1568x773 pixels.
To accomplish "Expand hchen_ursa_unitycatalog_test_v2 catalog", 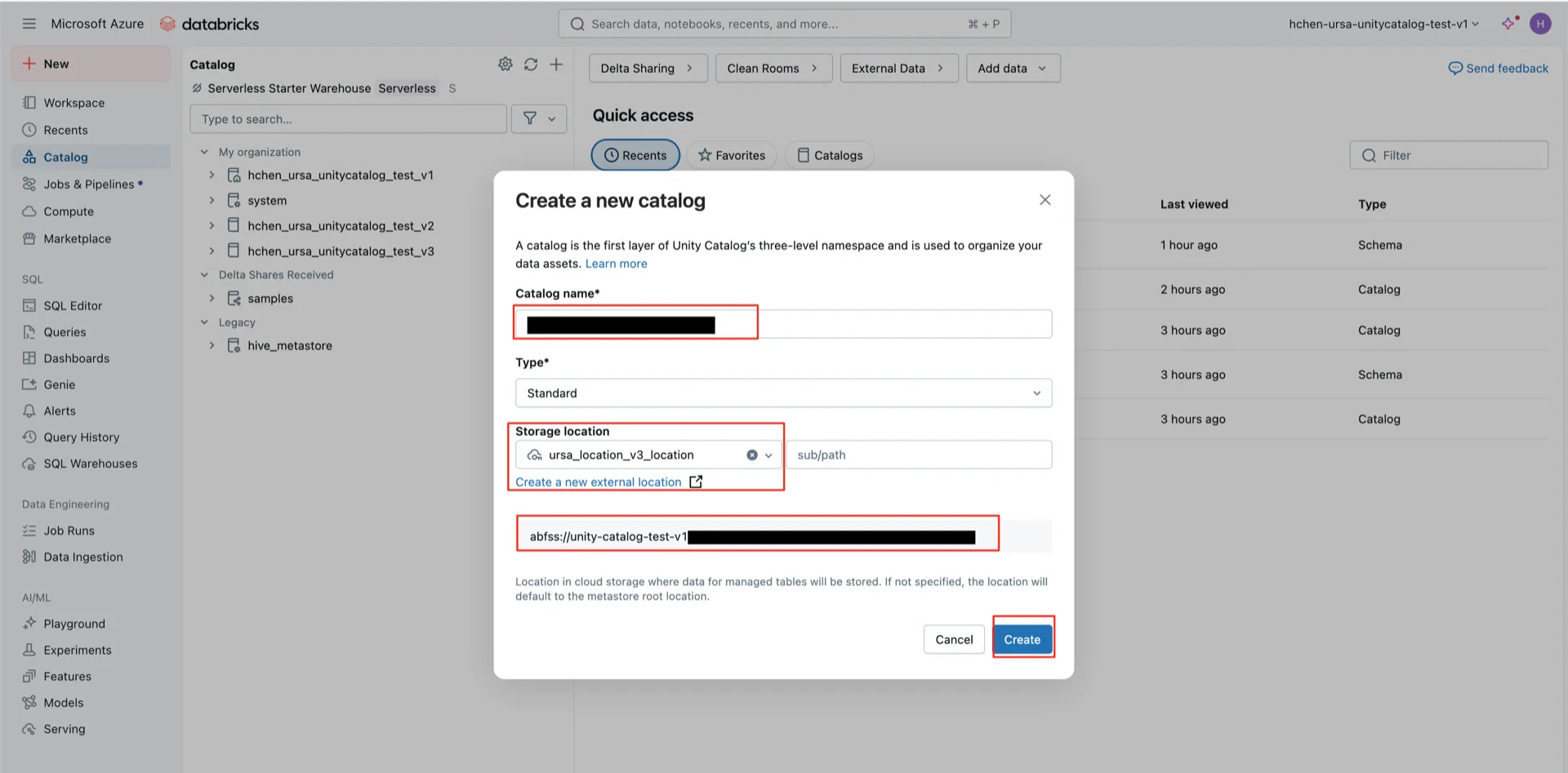I will [212, 225].
